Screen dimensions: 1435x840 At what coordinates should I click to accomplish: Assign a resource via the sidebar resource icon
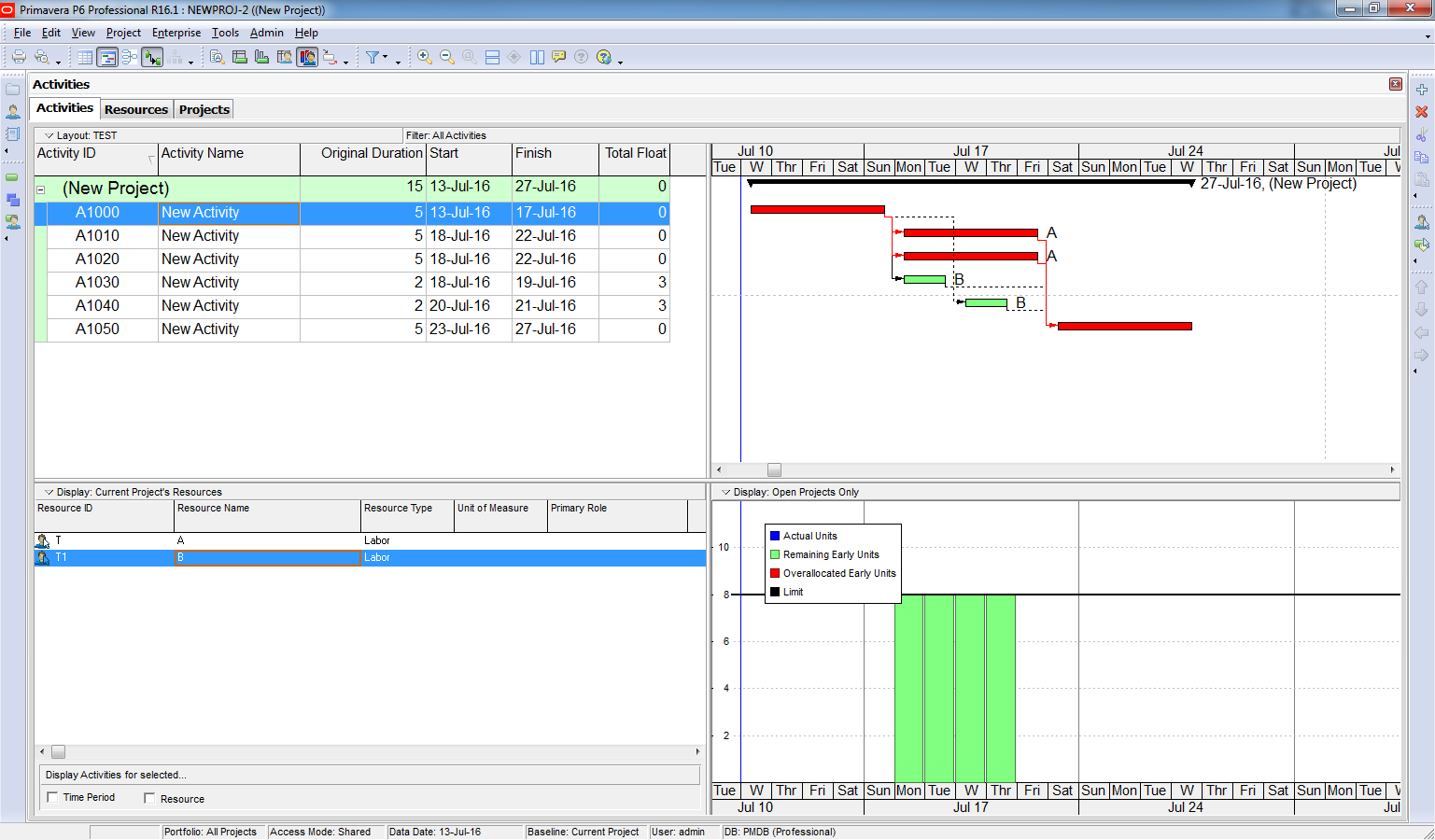pos(1422,221)
